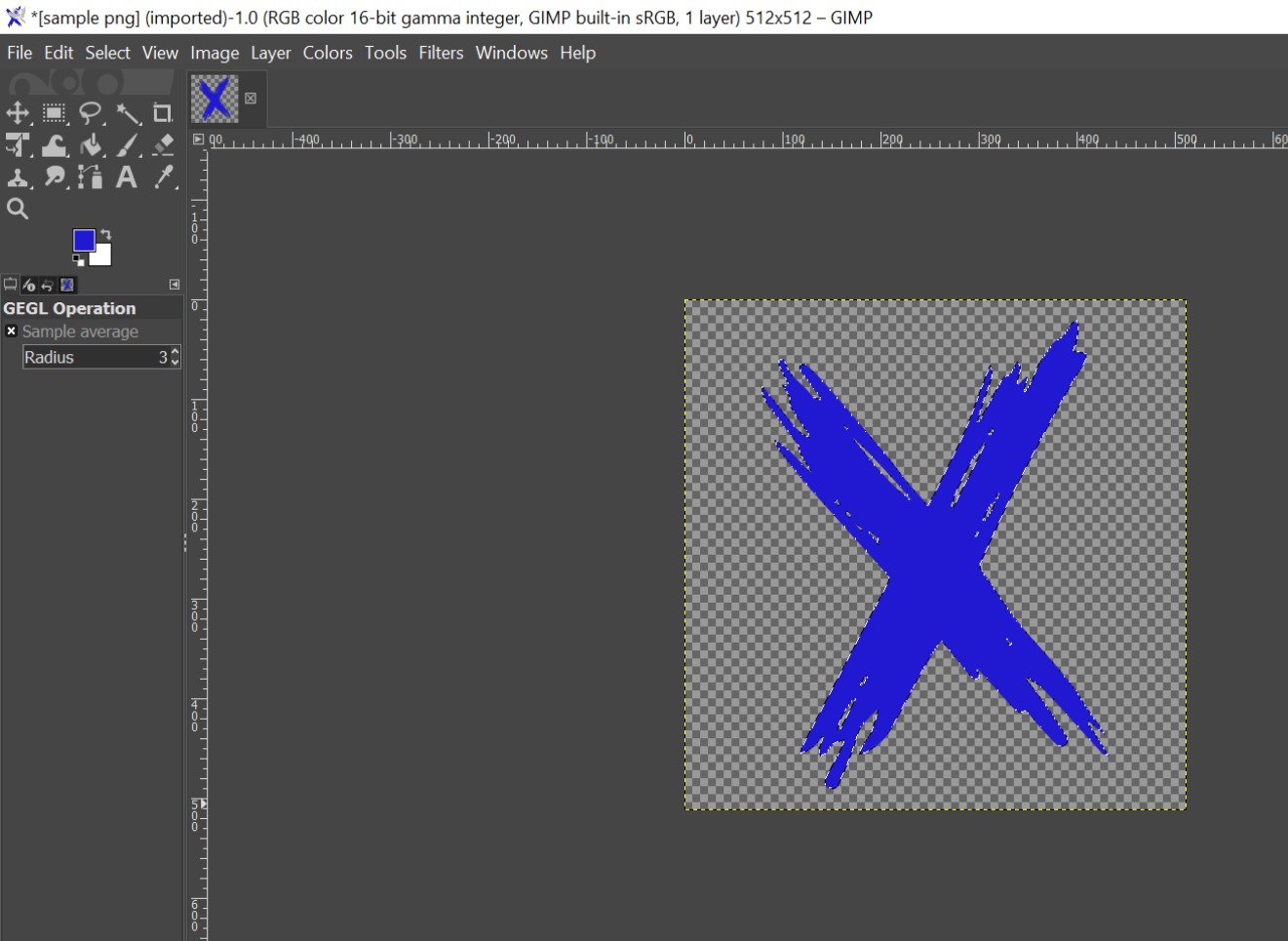The height and width of the screenshot is (941, 1288).
Task: Swap foreground and background colors
Action: coord(105,235)
